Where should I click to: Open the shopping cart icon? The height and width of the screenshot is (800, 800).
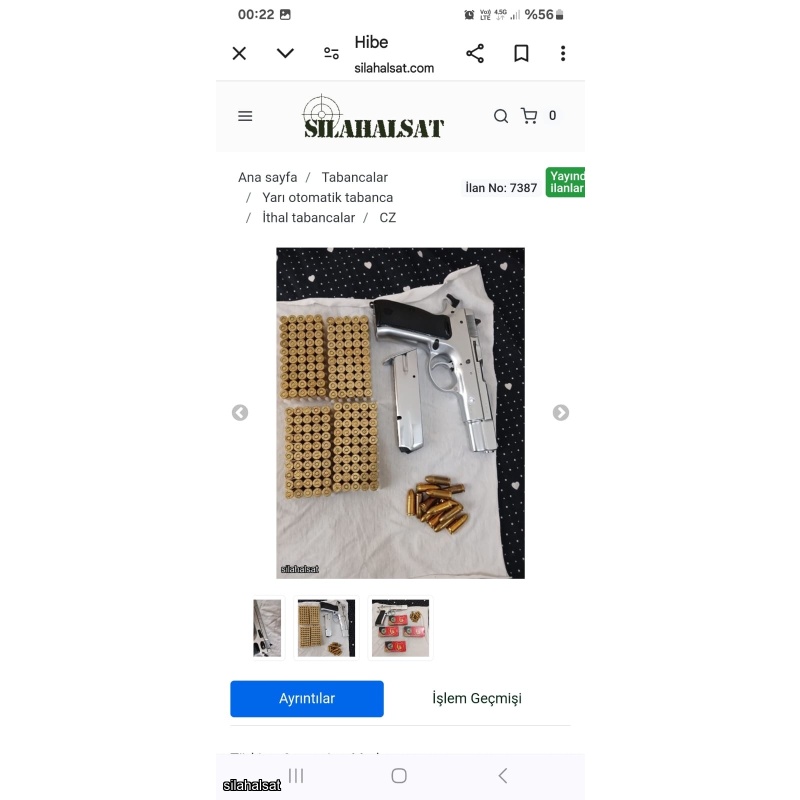tap(529, 116)
